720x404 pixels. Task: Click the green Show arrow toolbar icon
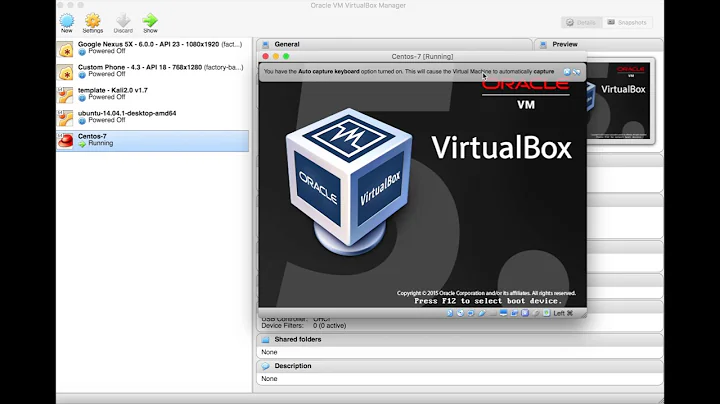tap(150, 23)
